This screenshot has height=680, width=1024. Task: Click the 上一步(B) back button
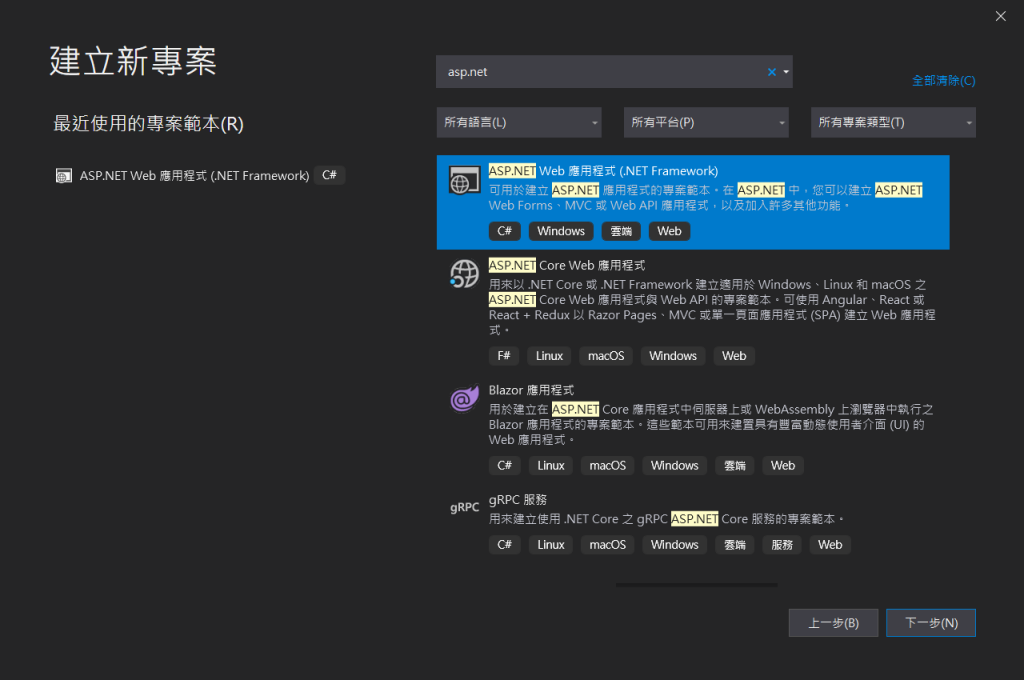point(833,623)
